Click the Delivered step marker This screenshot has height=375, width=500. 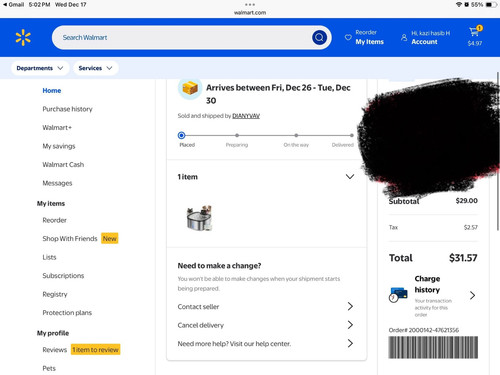[x=352, y=135]
